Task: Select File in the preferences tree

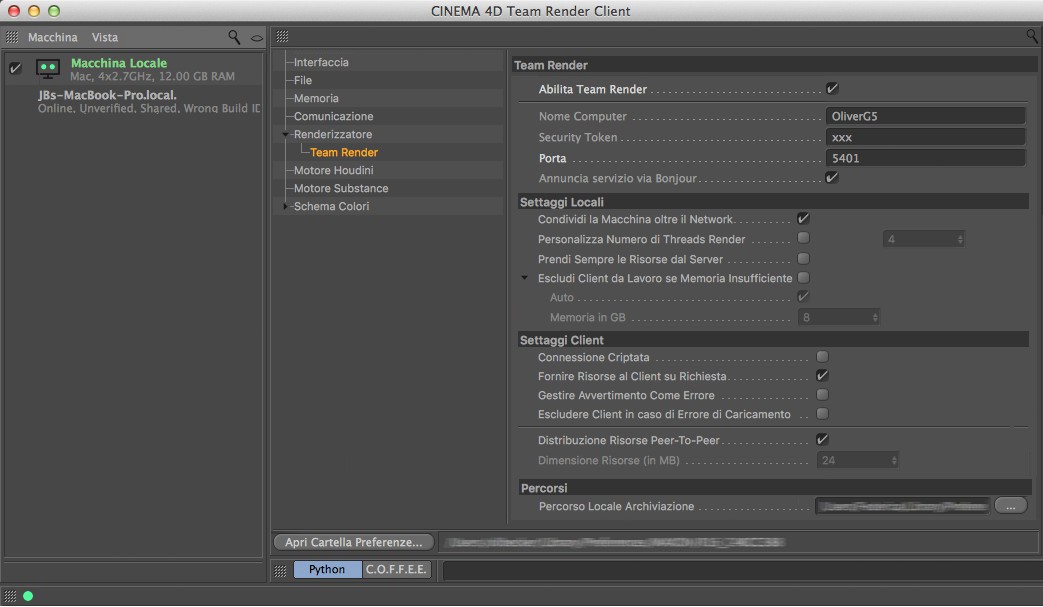Action: [303, 80]
